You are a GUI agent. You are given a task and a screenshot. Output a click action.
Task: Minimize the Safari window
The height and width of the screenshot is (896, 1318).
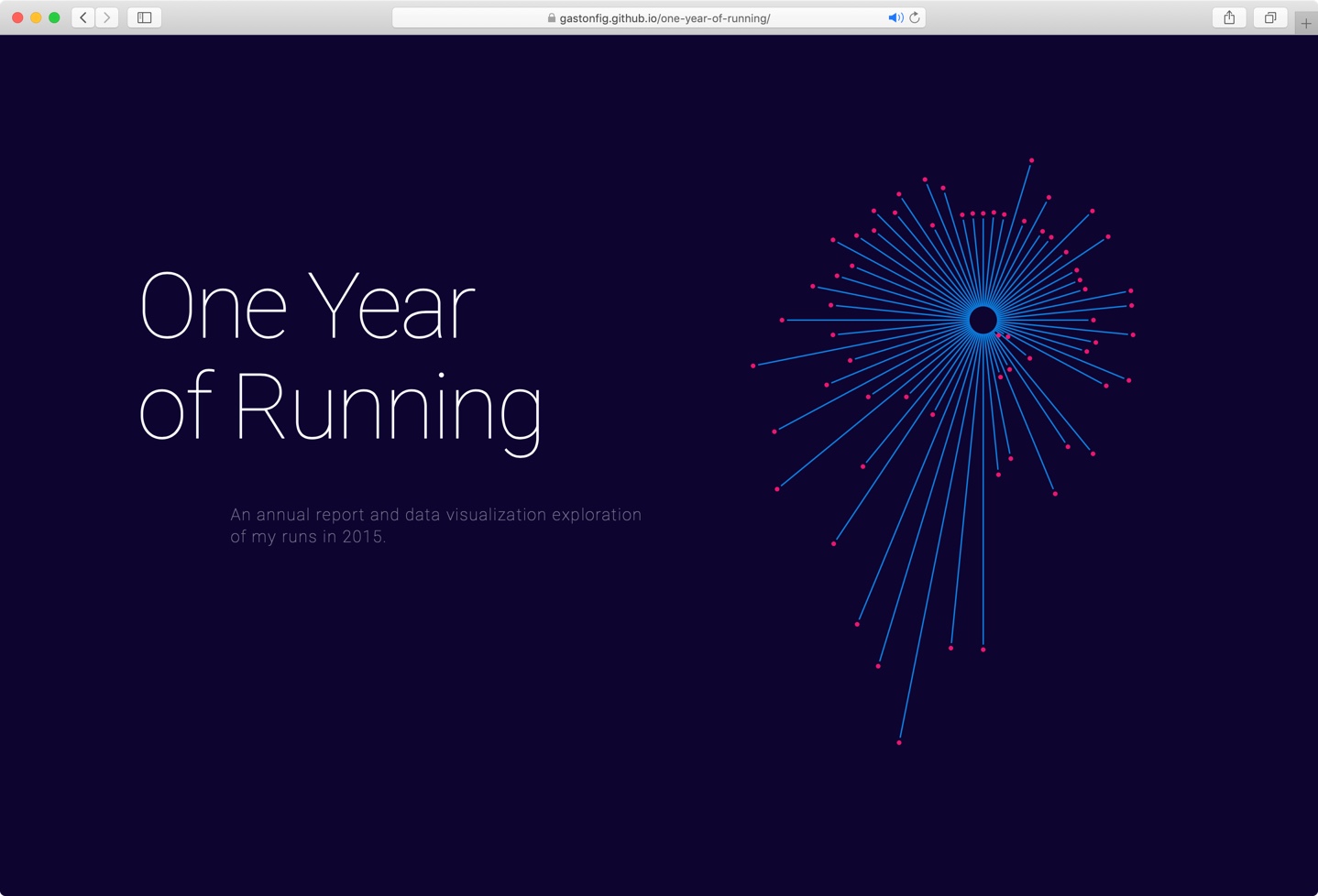(36, 17)
